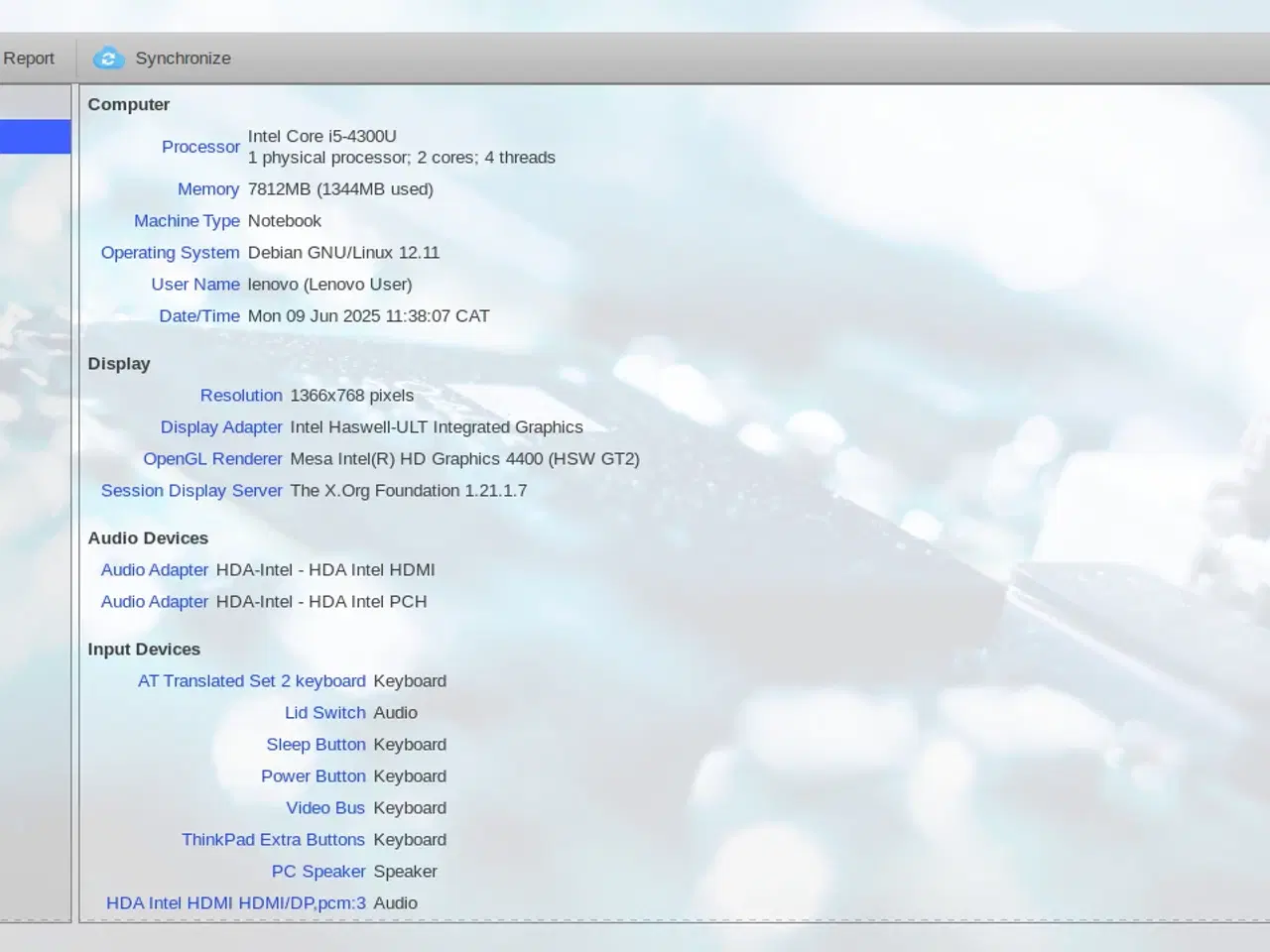Open the ThinkPad Extra Buttons link
Viewport: 1270px width, 952px height.
tap(273, 840)
